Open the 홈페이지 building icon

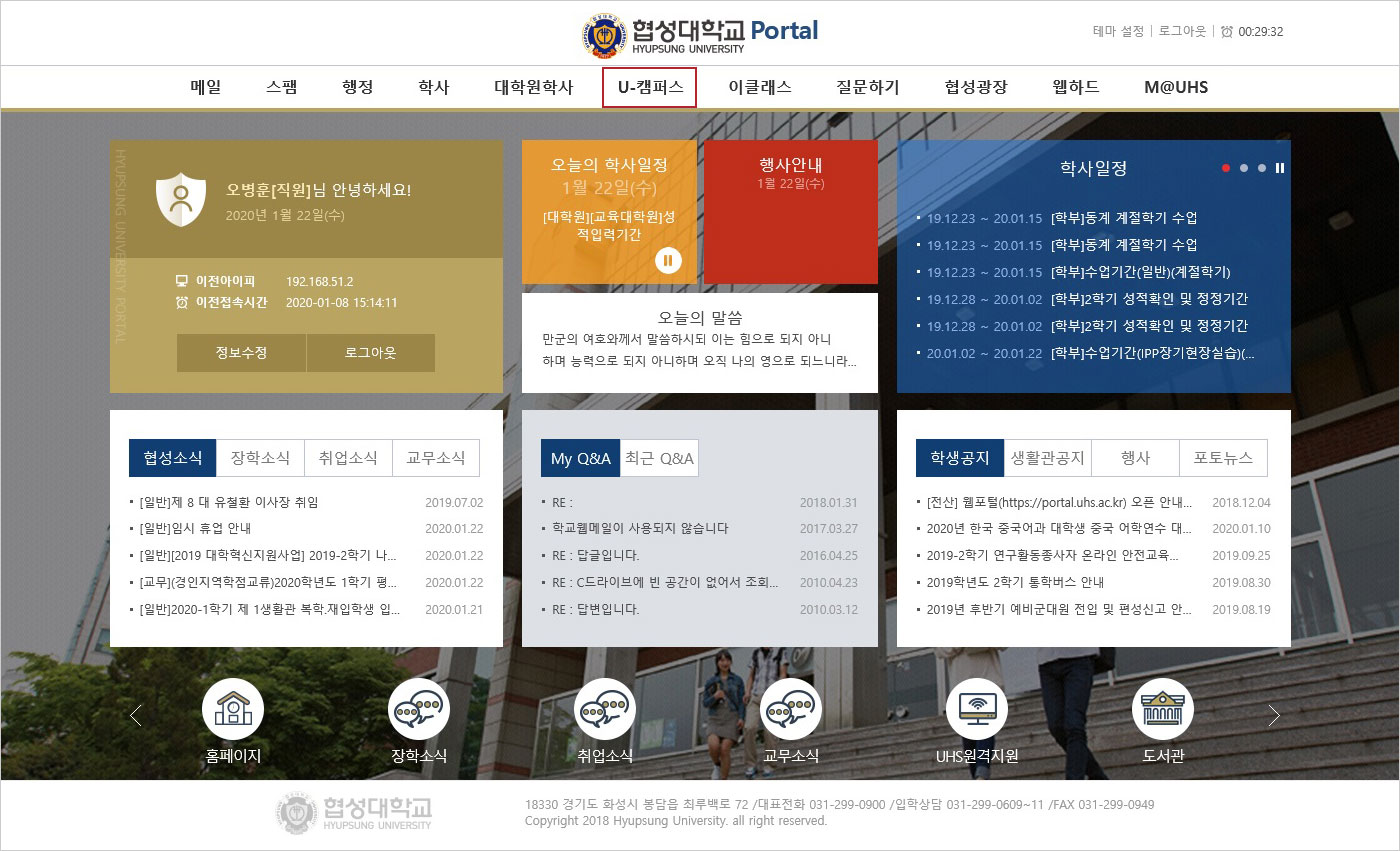coord(233,709)
